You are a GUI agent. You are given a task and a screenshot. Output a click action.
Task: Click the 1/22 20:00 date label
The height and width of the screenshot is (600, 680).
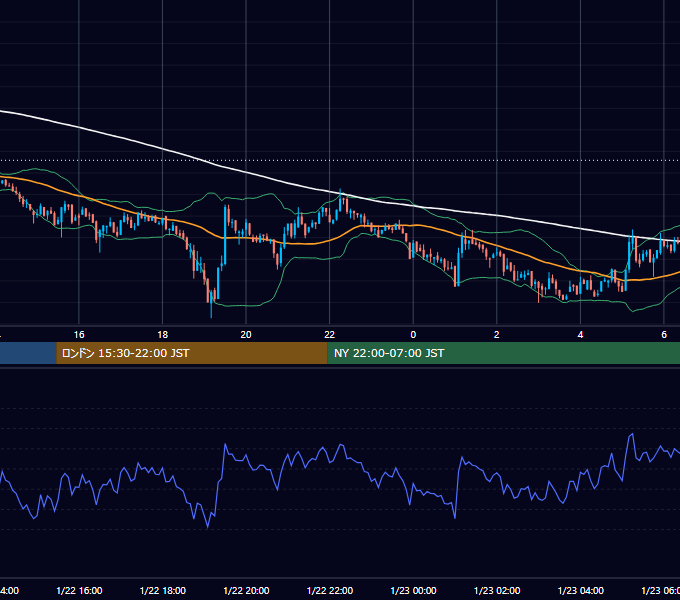(246, 590)
